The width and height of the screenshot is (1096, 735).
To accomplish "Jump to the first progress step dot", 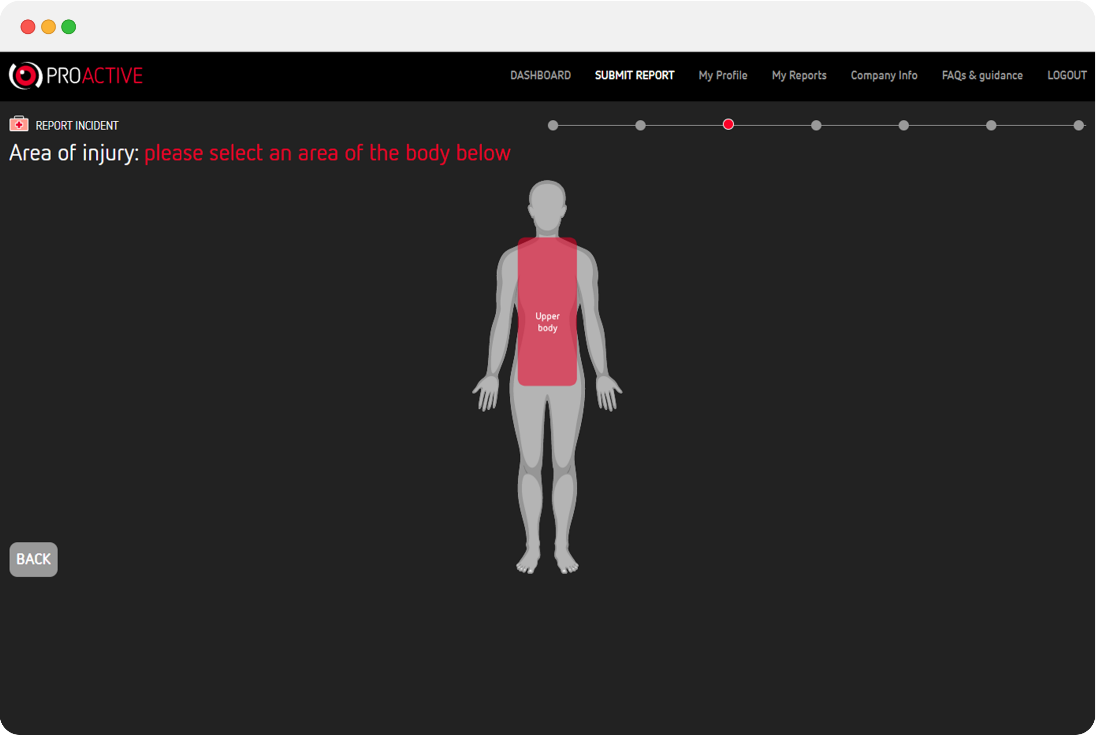I will (x=553, y=125).
